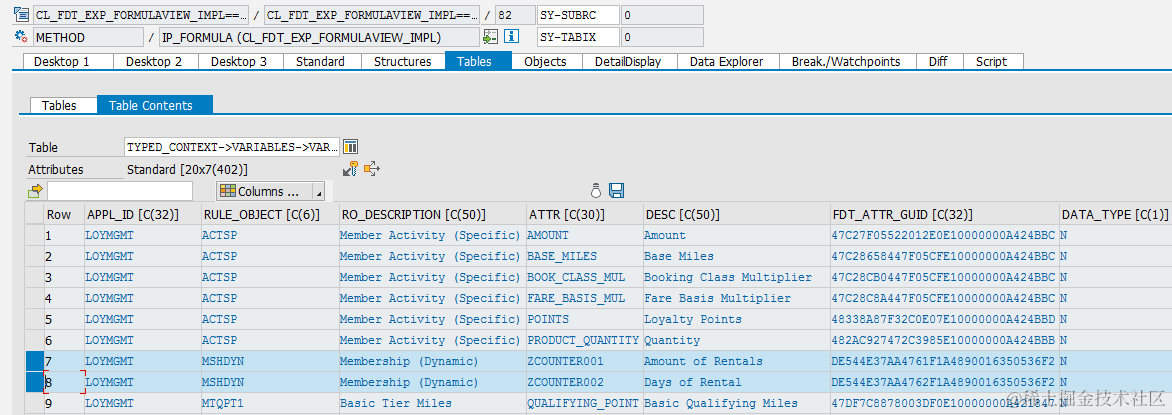Click the light bulb icon
Viewport: 1172px width, 415px height.
[x=596, y=190]
